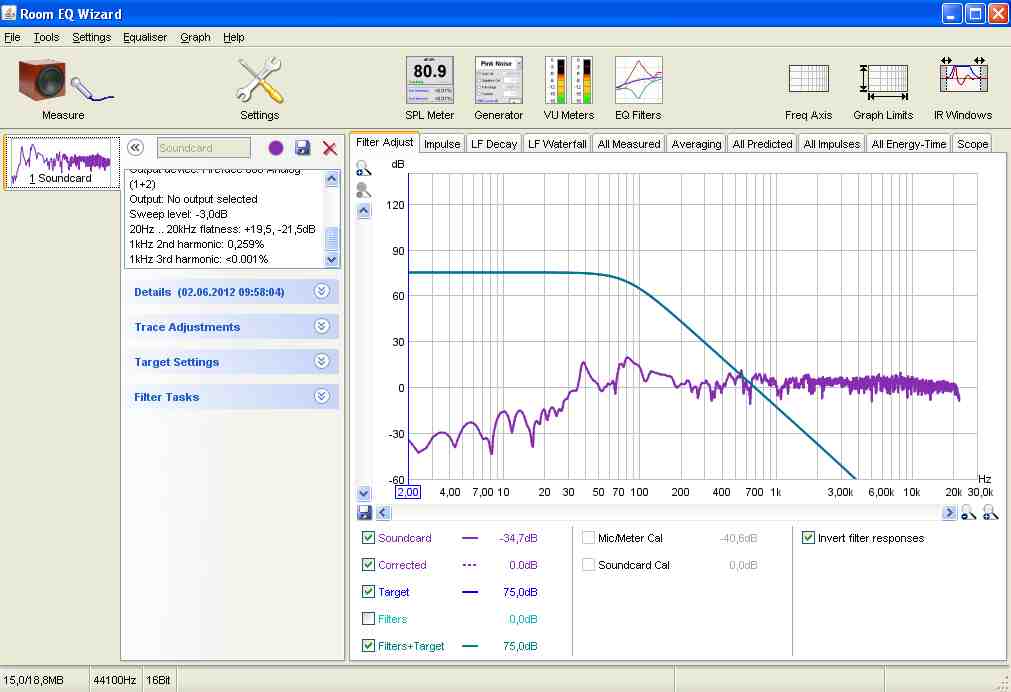Click the Soundcard purple line sample in legend

click(x=470, y=538)
